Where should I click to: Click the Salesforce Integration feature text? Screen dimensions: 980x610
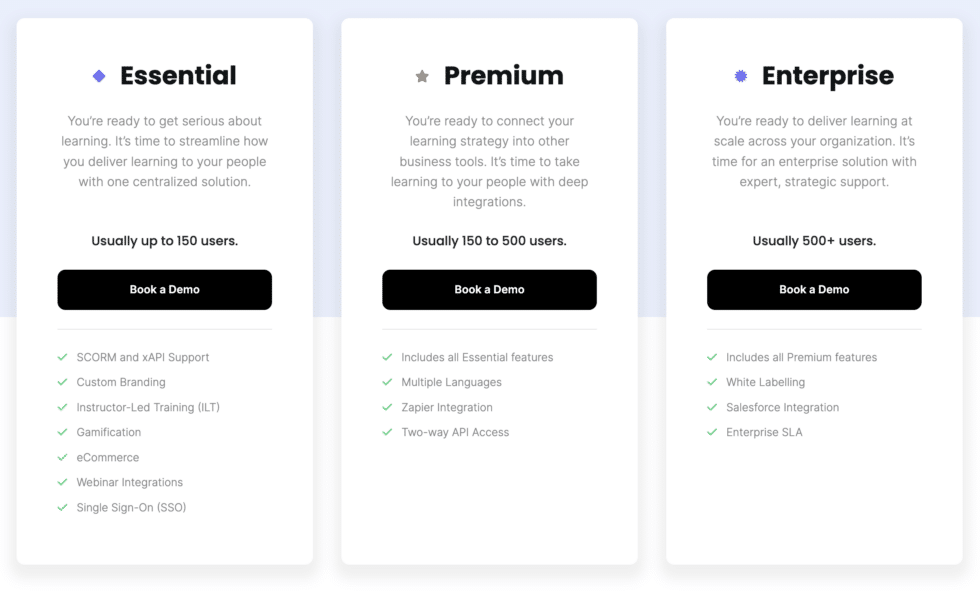click(x=782, y=407)
